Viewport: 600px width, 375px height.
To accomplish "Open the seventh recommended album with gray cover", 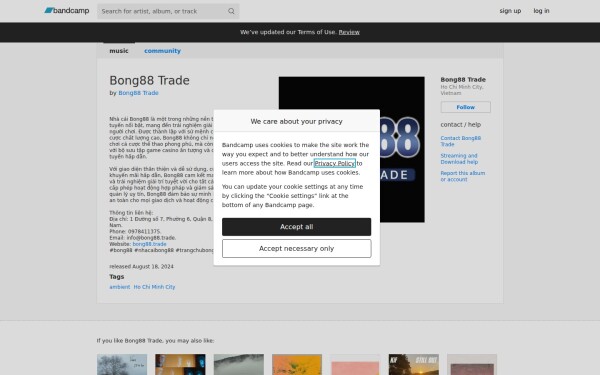I will (472, 364).
